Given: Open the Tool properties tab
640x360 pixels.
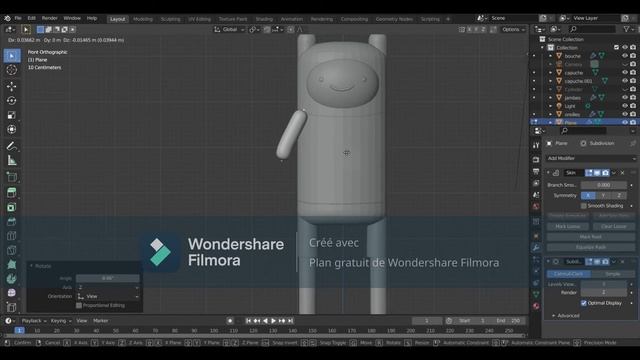Looking at the screenshot, I should coord(536,146).
